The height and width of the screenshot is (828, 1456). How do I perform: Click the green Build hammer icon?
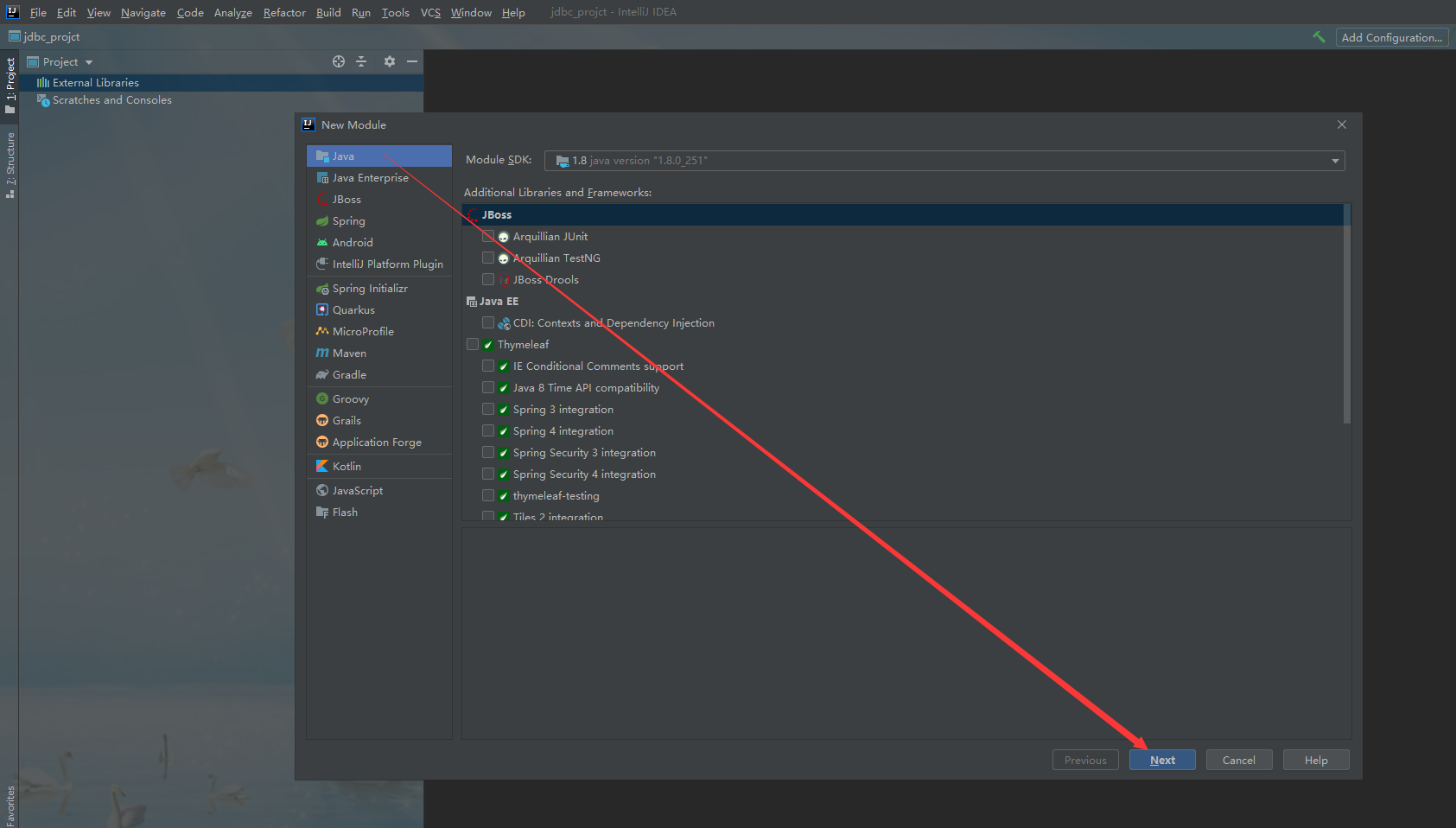[1319, 37]
